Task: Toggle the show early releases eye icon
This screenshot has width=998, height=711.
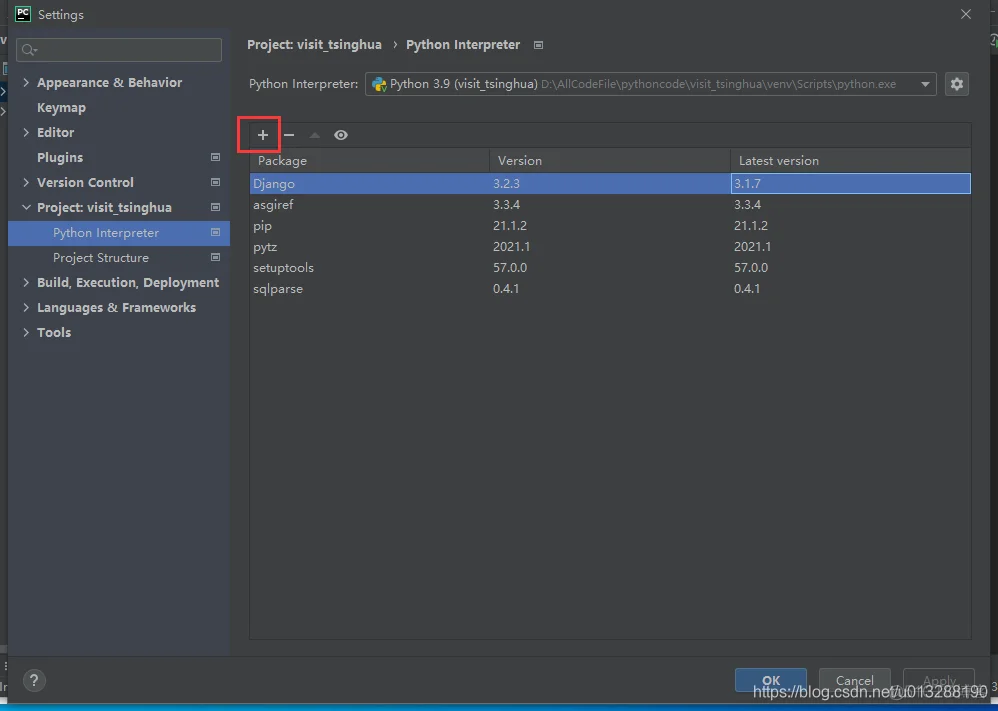Action: click(x=341, y=135)
